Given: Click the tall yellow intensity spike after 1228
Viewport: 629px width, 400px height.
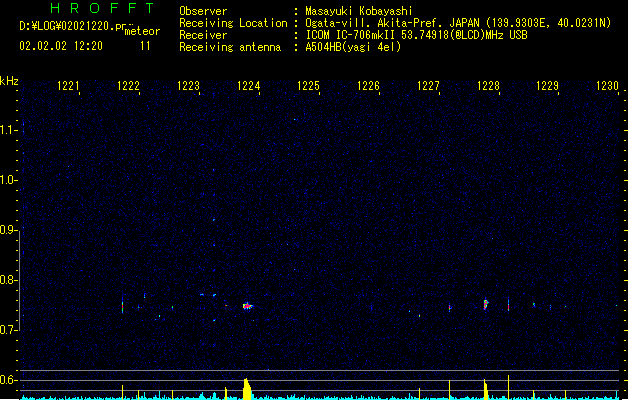Looking at the screenshot, I should pos(508,387).
